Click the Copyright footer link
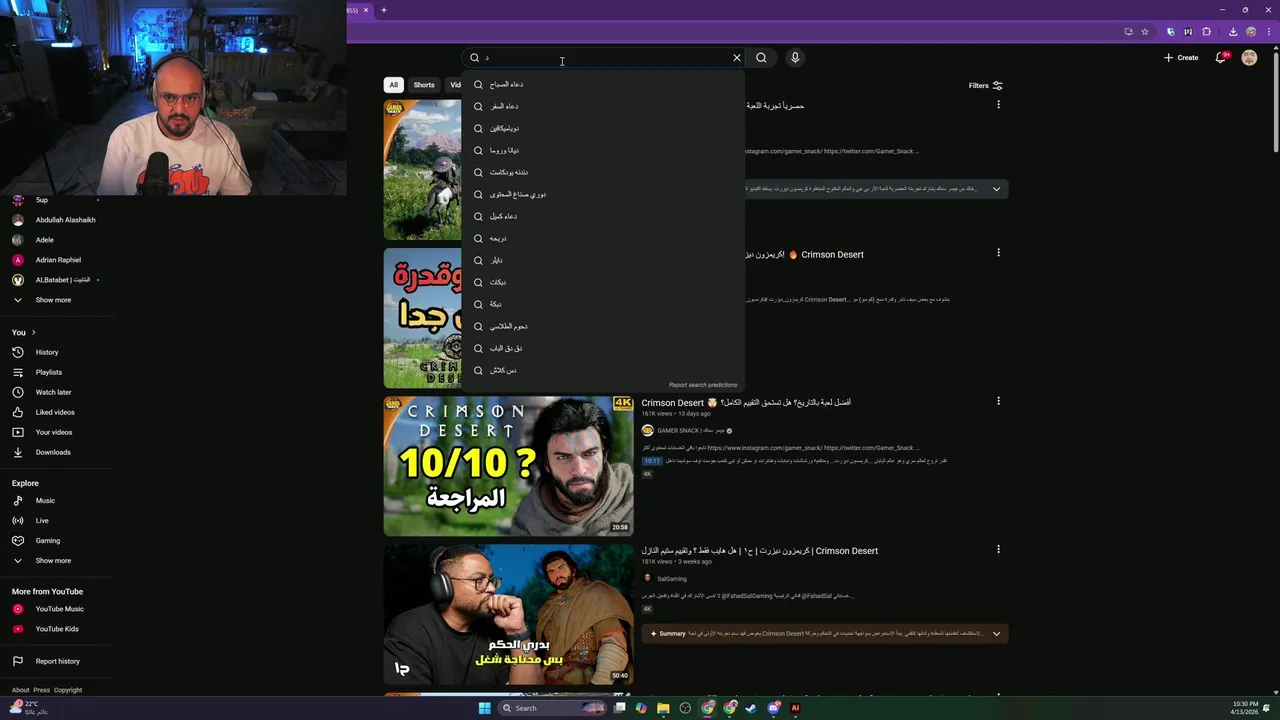Screen dimensions: 1280x720 coord(68,690)
